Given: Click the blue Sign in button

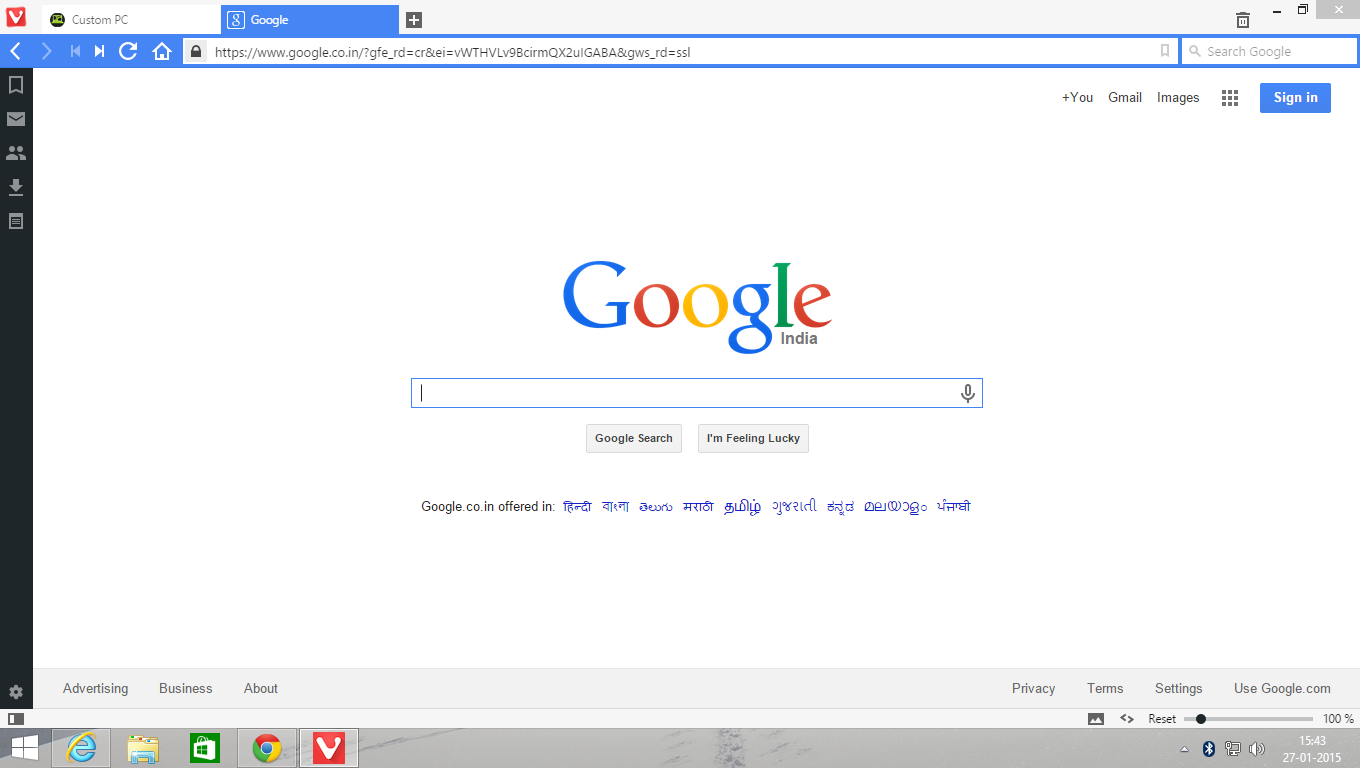Looking at the screenshot, I should click(x=1295, y=97).
